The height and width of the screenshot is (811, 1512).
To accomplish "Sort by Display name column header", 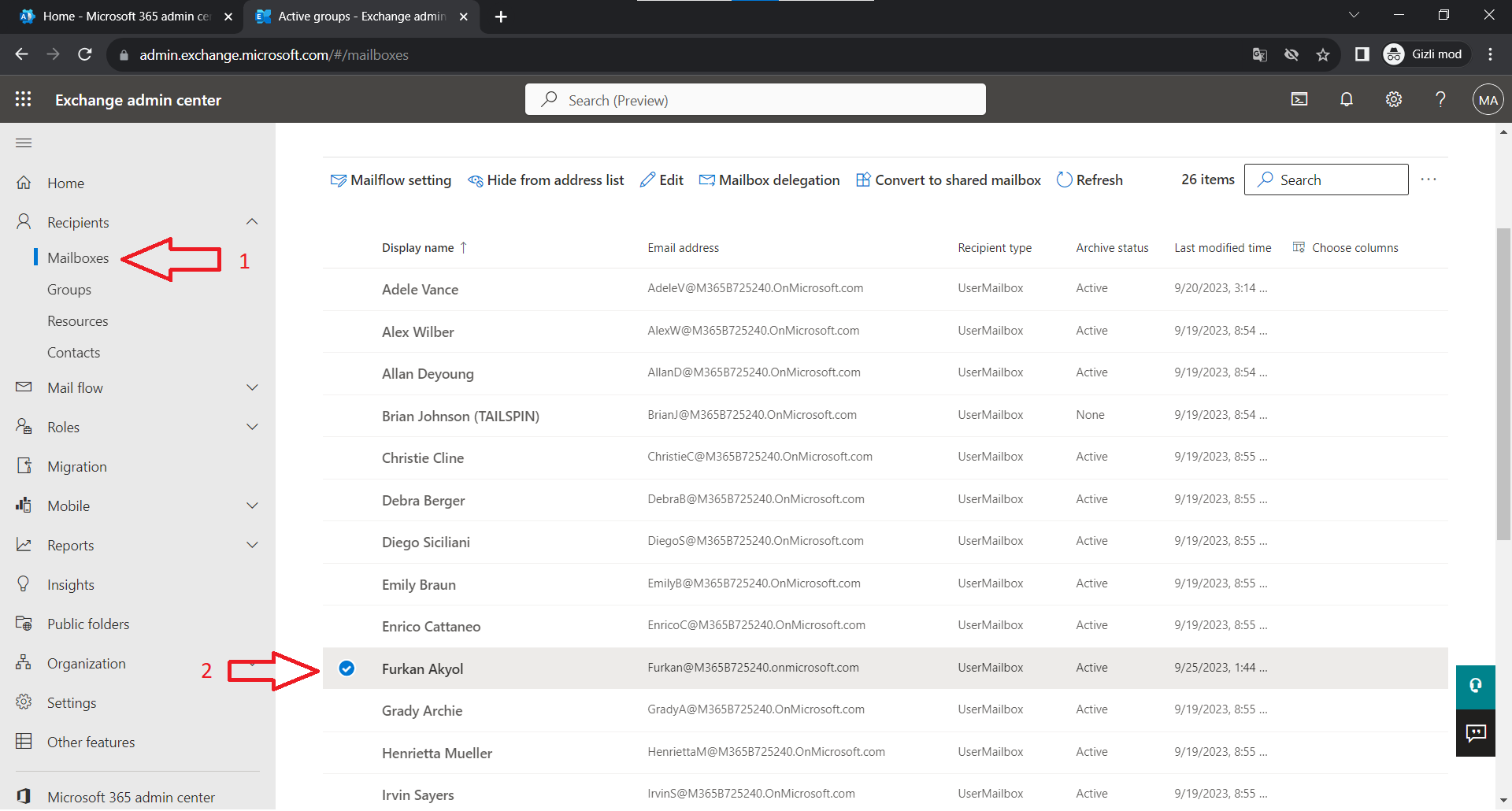I will pos(418,248).
